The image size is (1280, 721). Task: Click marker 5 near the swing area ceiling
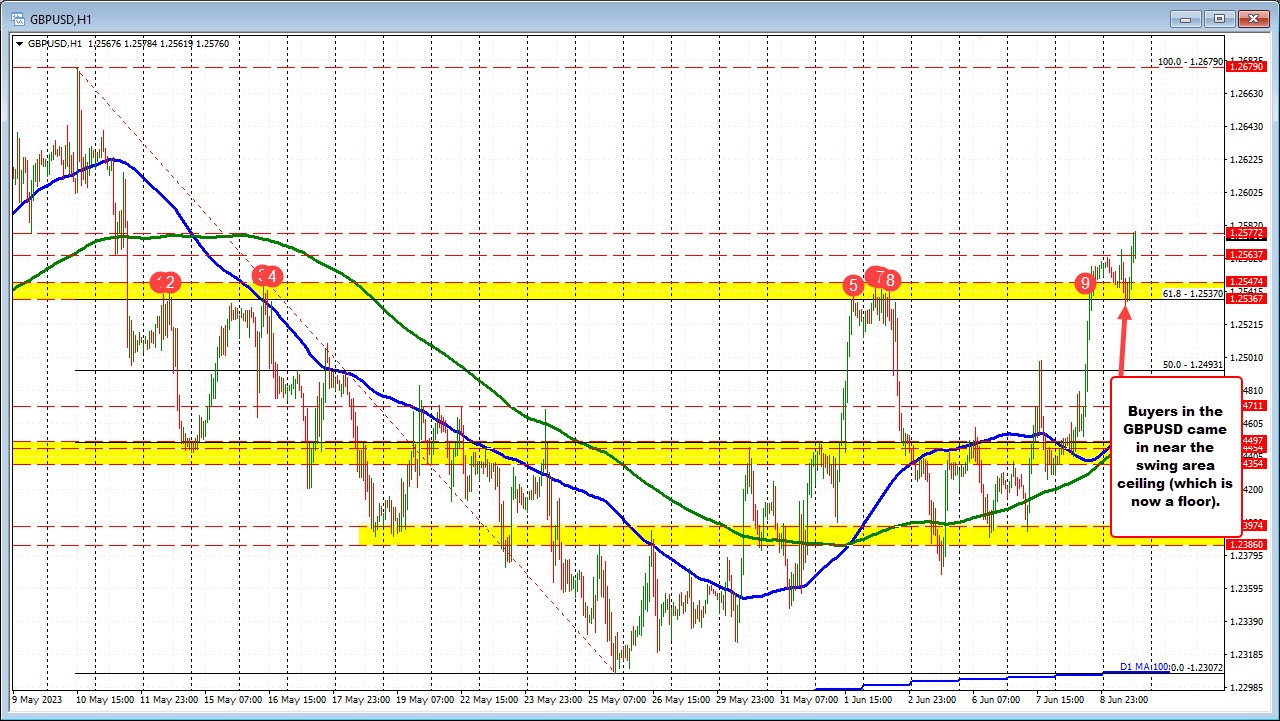click(853, 285)
